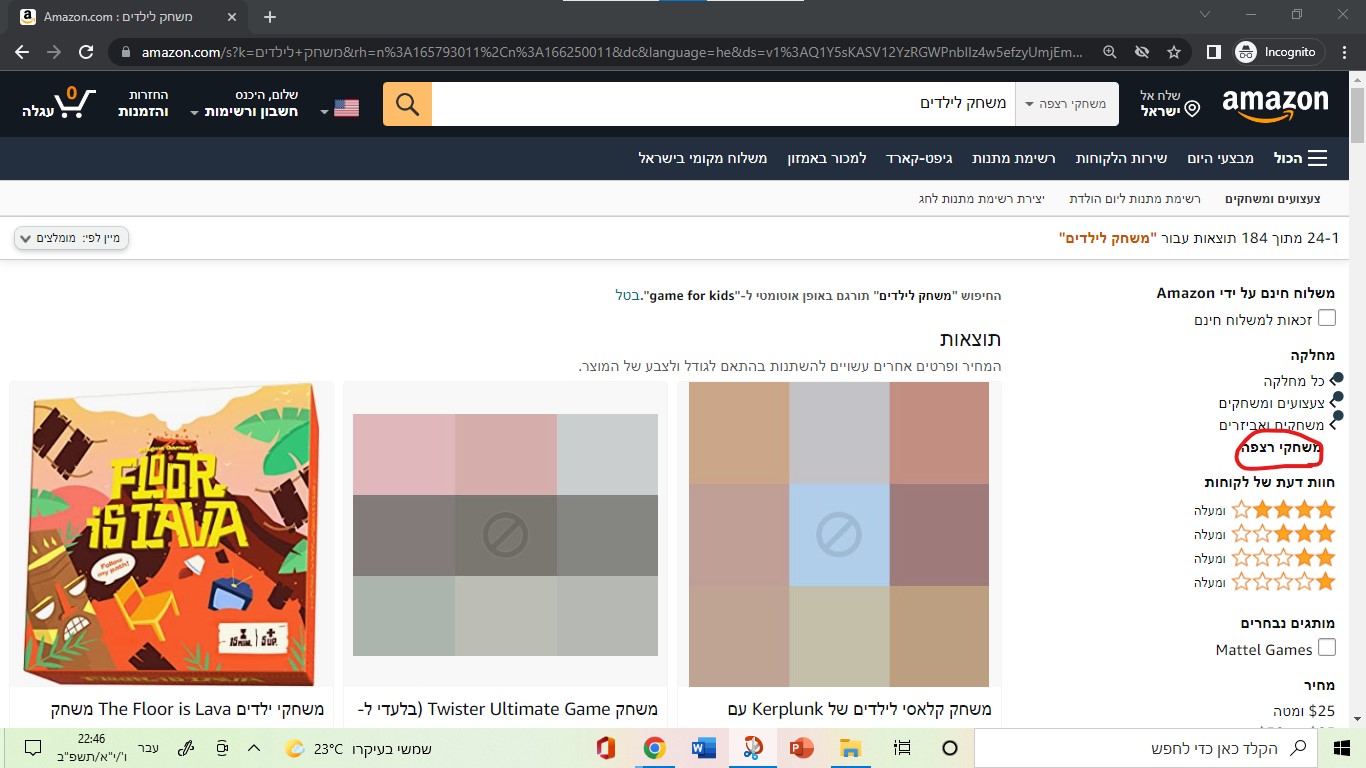The image size is (1366, 768).
Task: Filter by four stars and up
Action: click(x=1264, y=510)
